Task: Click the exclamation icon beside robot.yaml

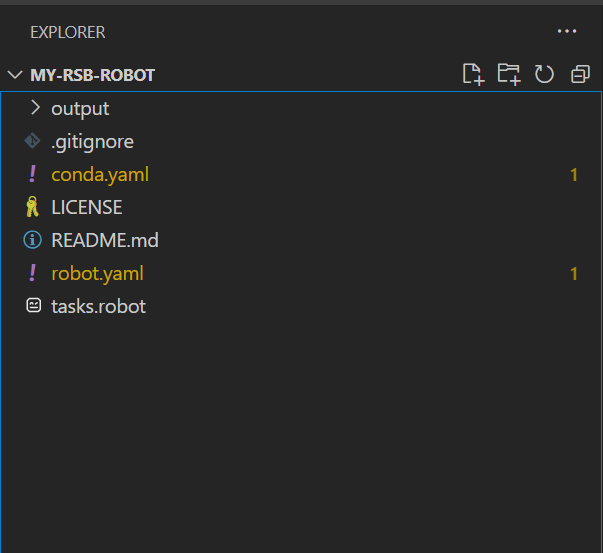Action: coord(33,273)
